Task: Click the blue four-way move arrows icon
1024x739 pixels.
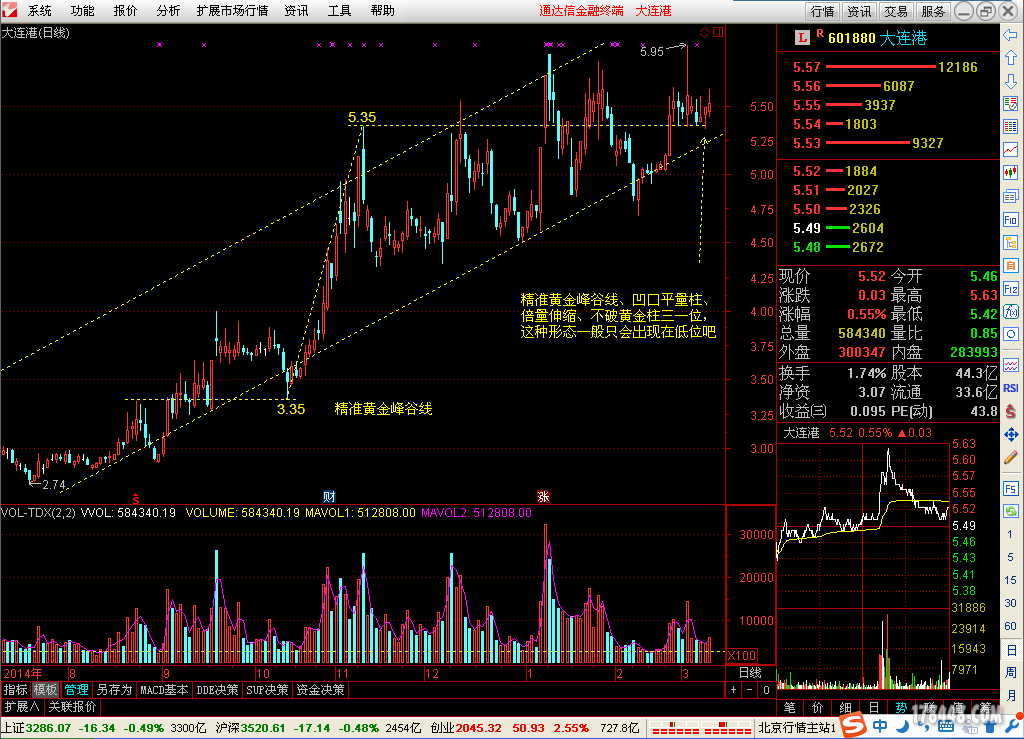Action: coord(1010,434)
